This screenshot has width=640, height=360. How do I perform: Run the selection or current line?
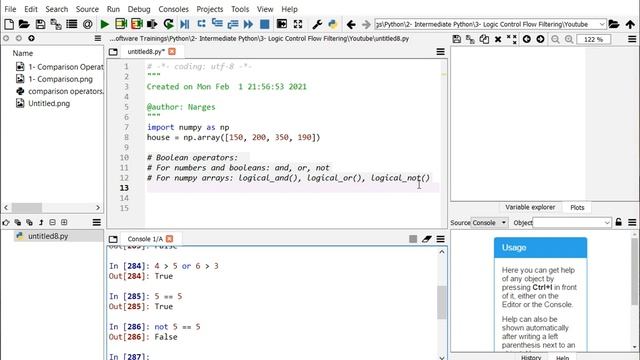coord(152,24)
